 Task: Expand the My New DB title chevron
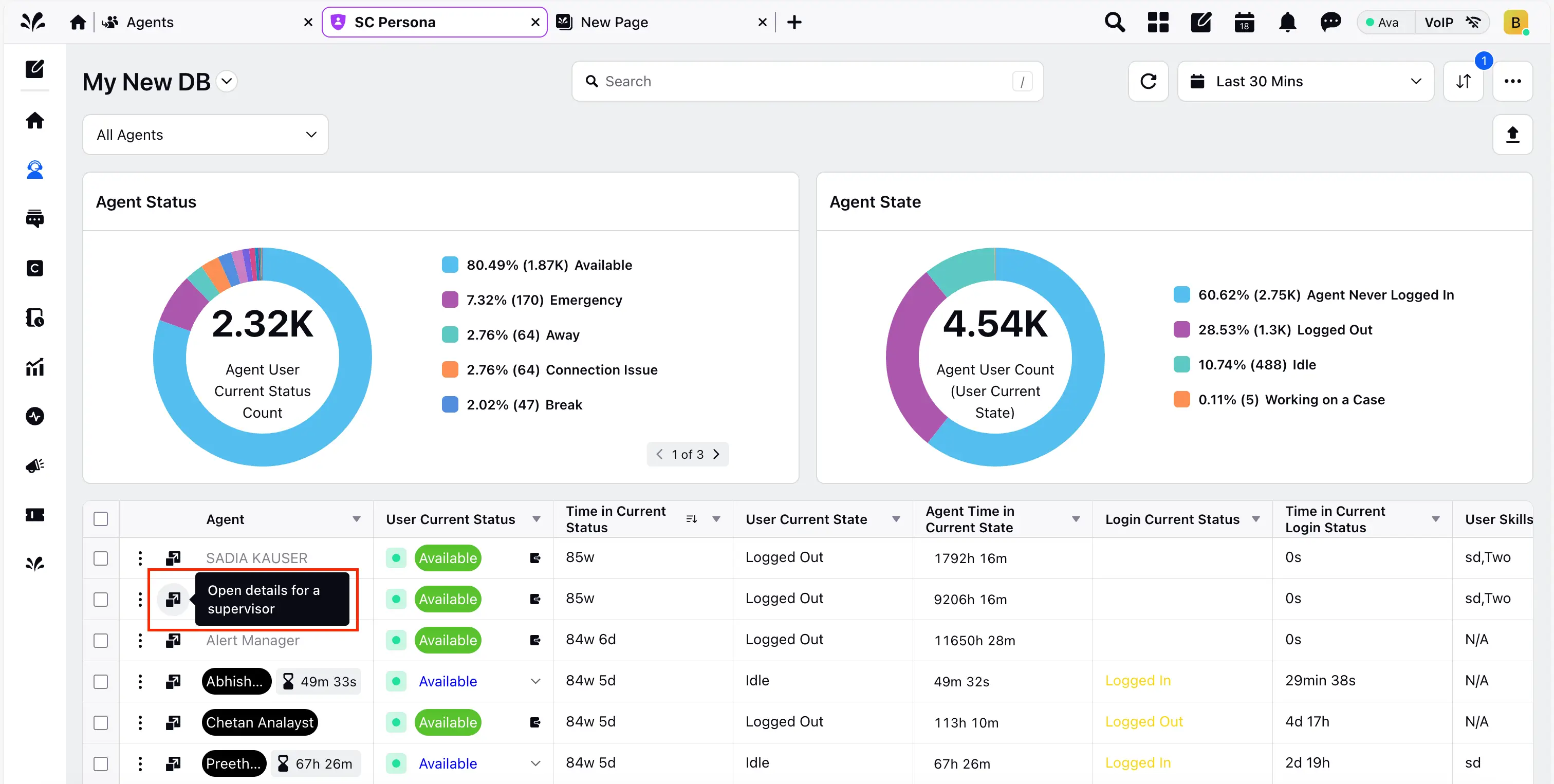click(227, 81)
